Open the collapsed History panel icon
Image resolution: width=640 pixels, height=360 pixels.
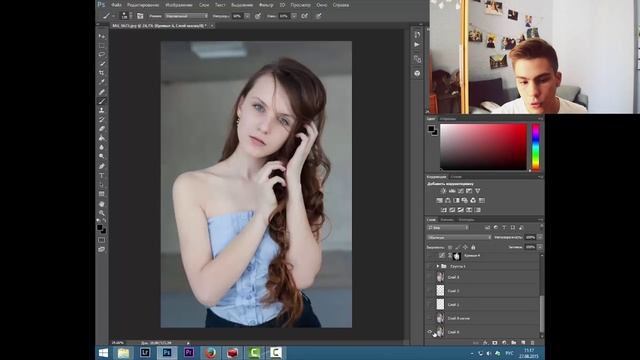[417, 35]
